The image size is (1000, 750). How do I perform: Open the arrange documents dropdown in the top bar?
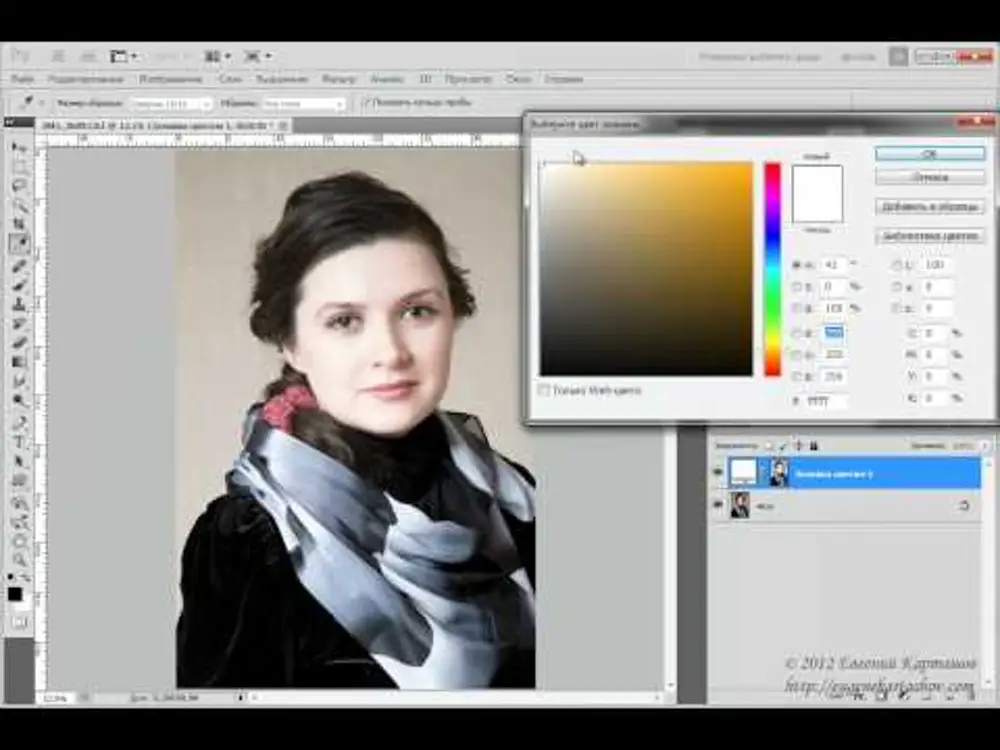pos(218,56)
